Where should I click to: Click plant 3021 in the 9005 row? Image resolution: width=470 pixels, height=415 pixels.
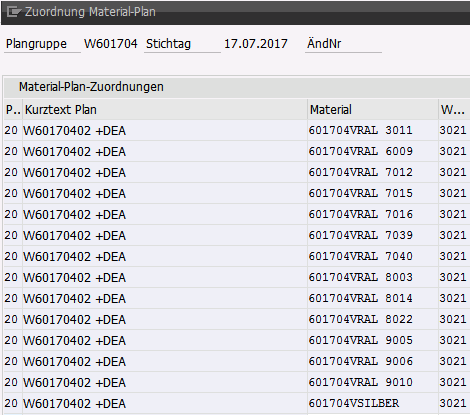pyautogui.click(x=453, y=340)
